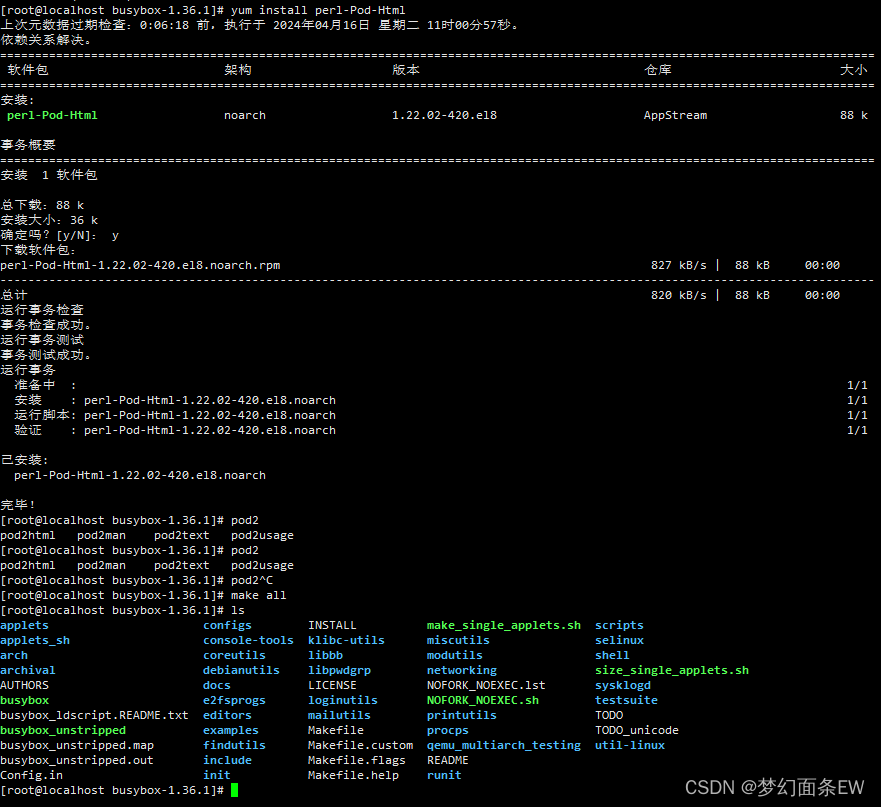This screenshot has width=881, height=807.
Task: Select the downloaded rpm filename perl-Pod-Html-1.22.02-420.el8.noarch.rpm
Action: tap(140, 264)
